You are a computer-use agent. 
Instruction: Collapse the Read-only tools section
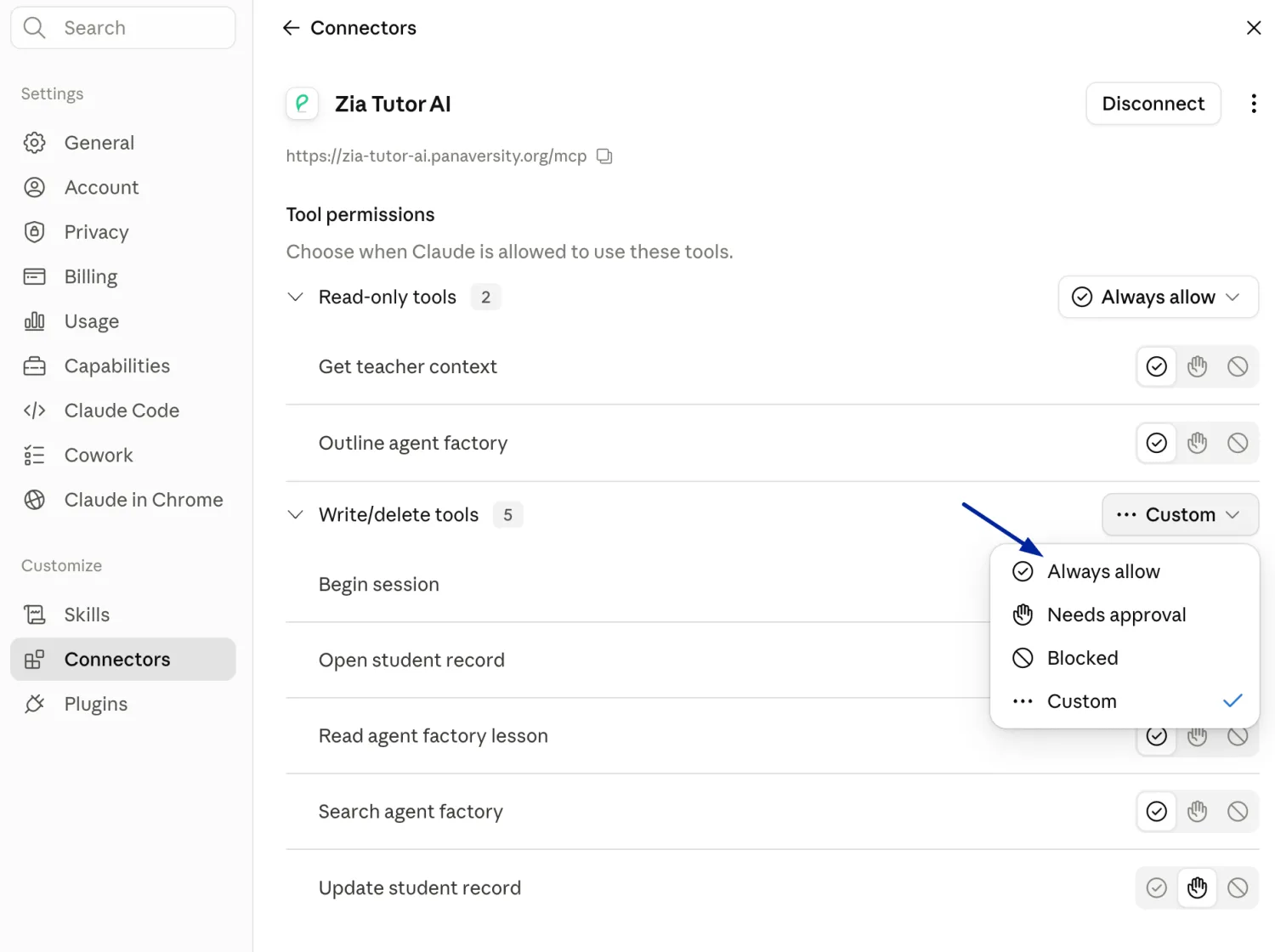295,297
